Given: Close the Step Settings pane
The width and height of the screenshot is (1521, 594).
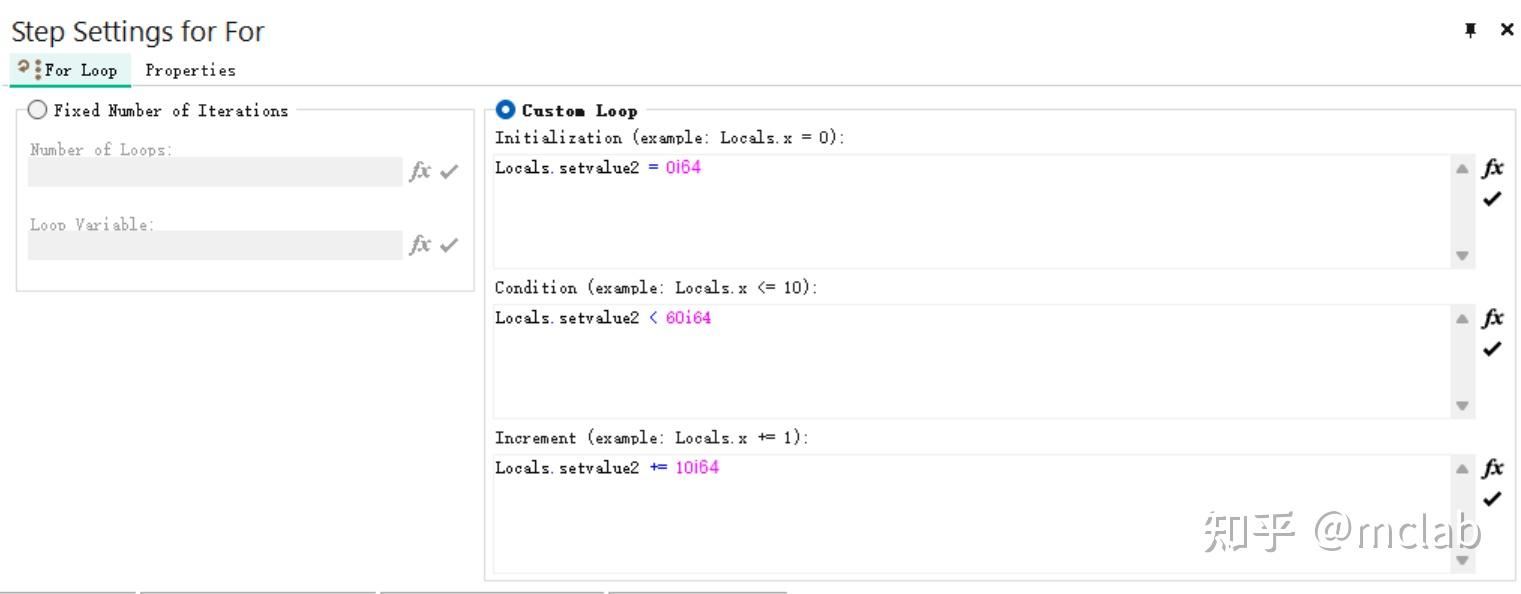Looking at the screenshot, I should [1507, 30].
